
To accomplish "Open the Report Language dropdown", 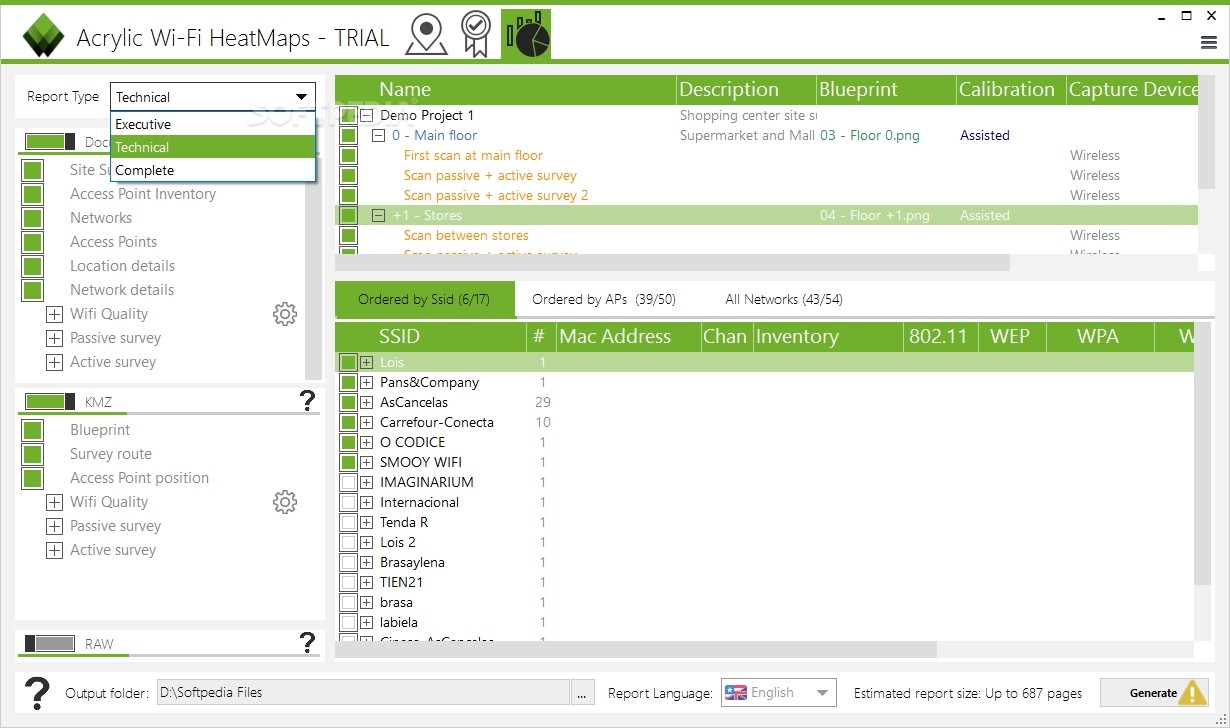I will pyautogui.click(x=778, y=692).
